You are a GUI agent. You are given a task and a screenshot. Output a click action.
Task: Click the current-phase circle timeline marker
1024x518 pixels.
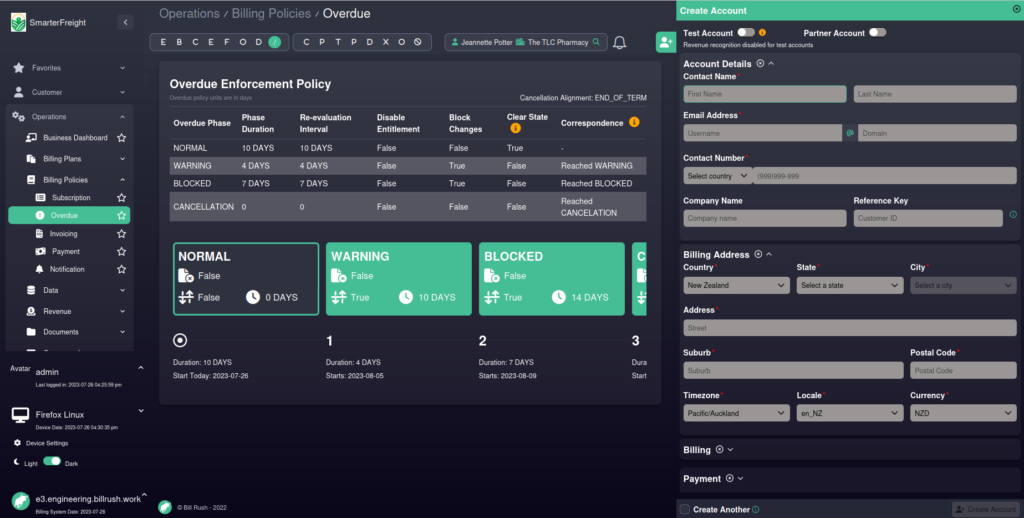coord(180,340)
